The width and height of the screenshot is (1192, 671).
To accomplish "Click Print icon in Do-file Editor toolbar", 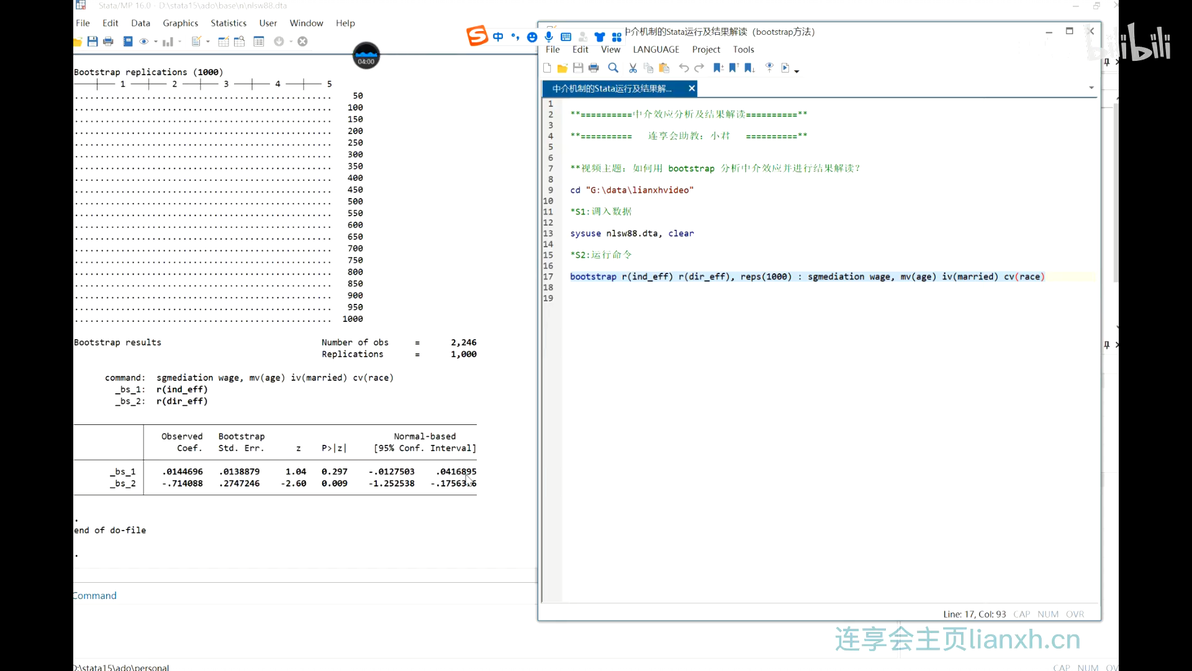I will click(x=594, y=68).
